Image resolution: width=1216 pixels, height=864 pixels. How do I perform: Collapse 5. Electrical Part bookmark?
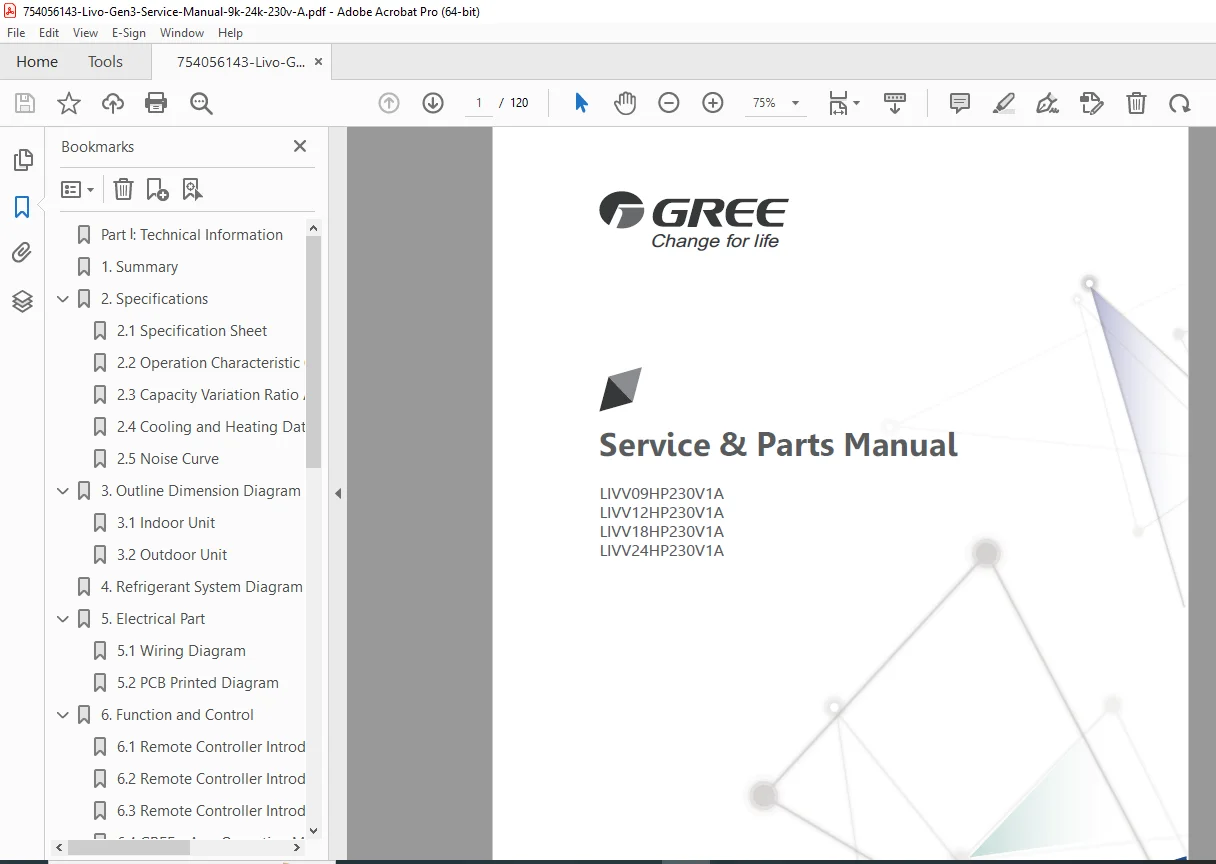(63, 619)
